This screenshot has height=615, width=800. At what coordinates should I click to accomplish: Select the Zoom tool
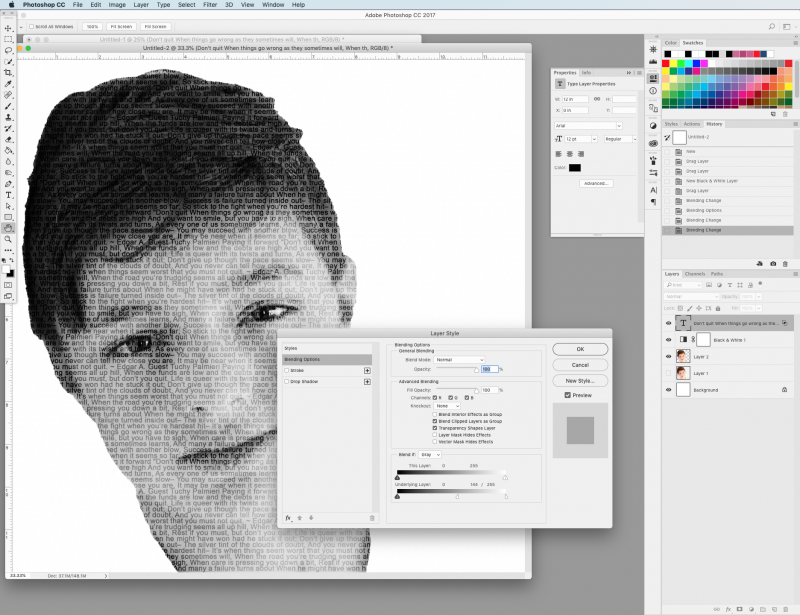(8, 239)
